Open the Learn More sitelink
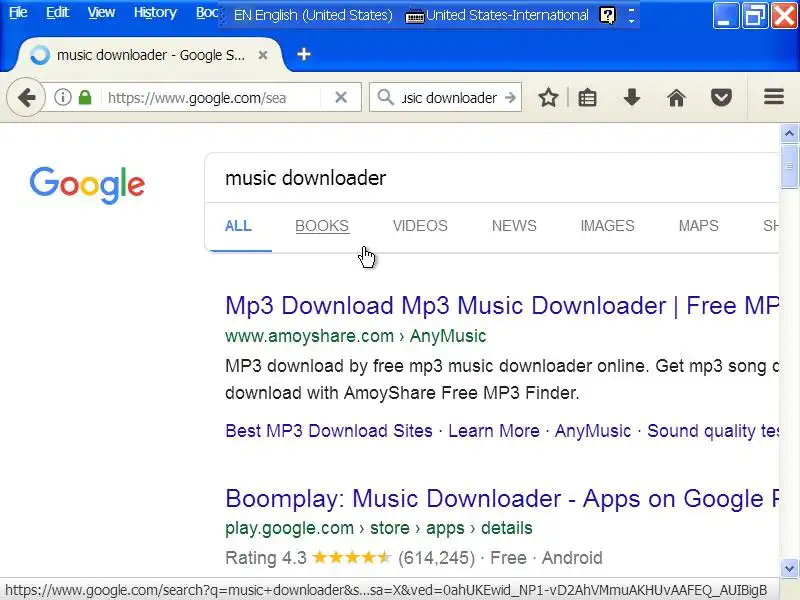Viewport: 800px width, 600px height. tap(493, 431)
